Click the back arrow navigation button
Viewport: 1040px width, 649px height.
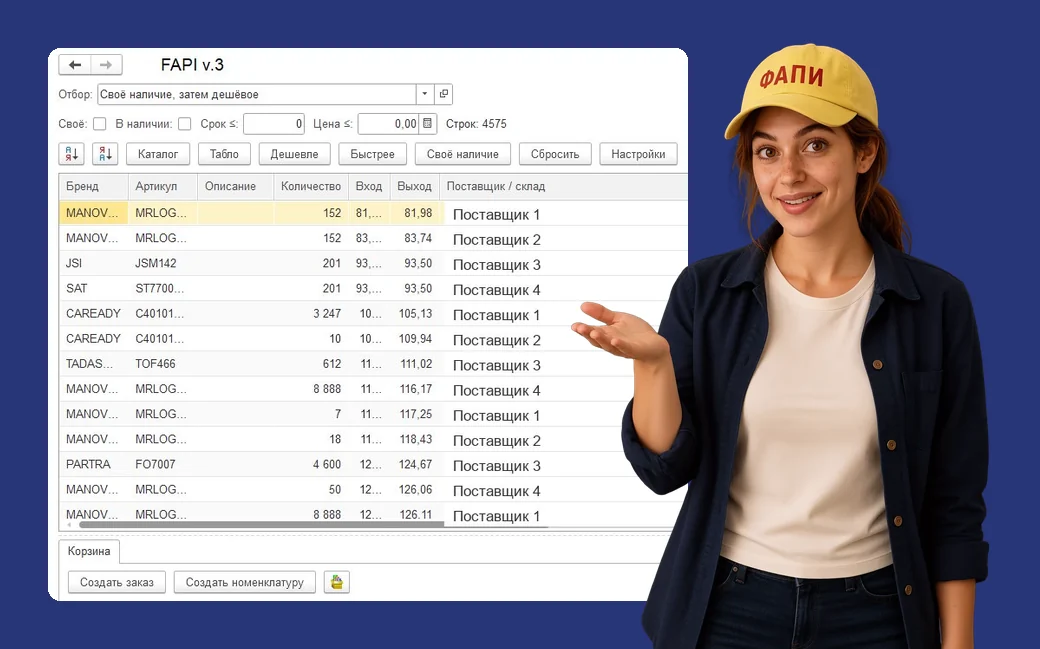pyautogui.click(x=75, y=64)
